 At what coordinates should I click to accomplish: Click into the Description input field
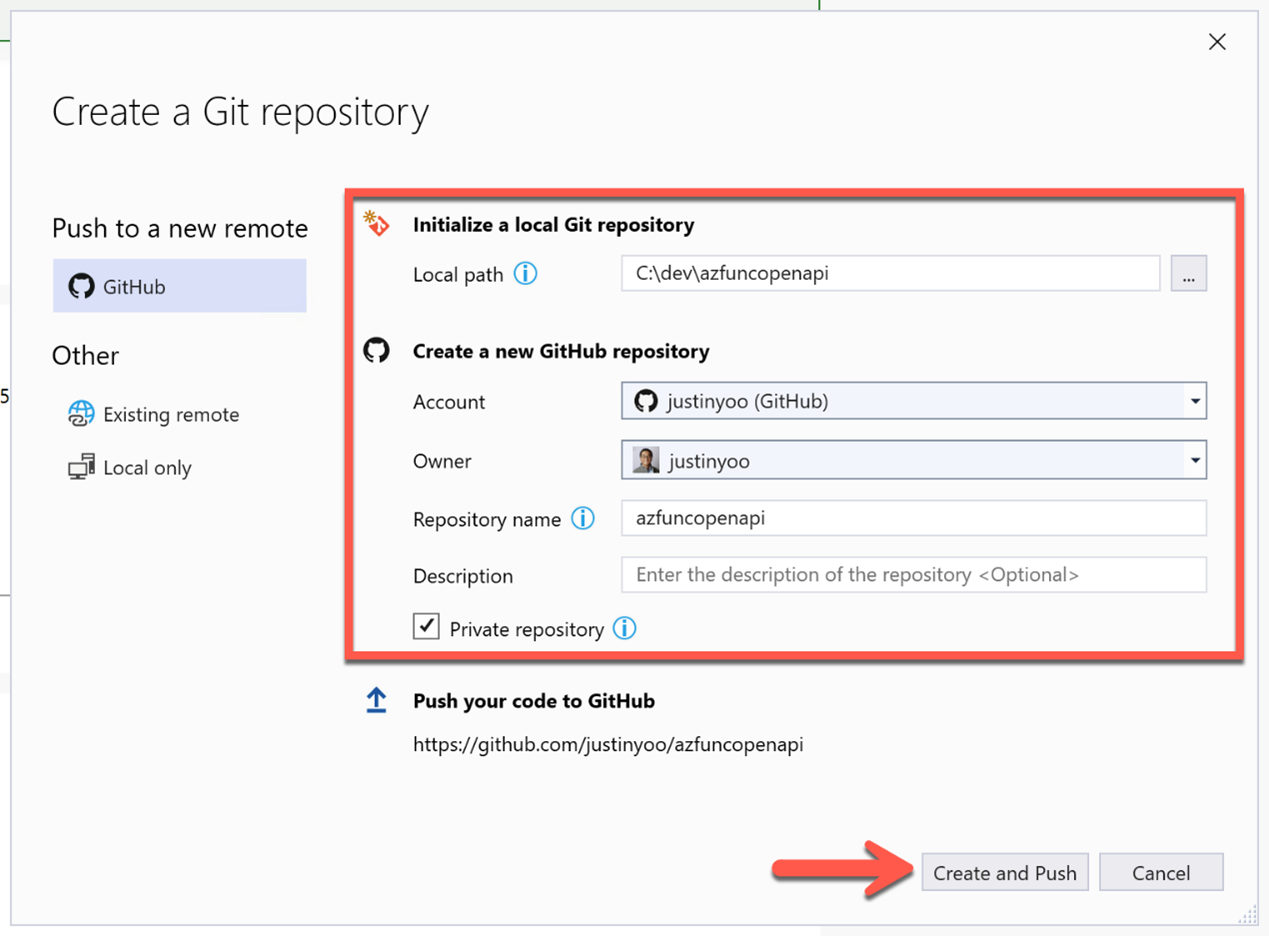tap(914, 575)
